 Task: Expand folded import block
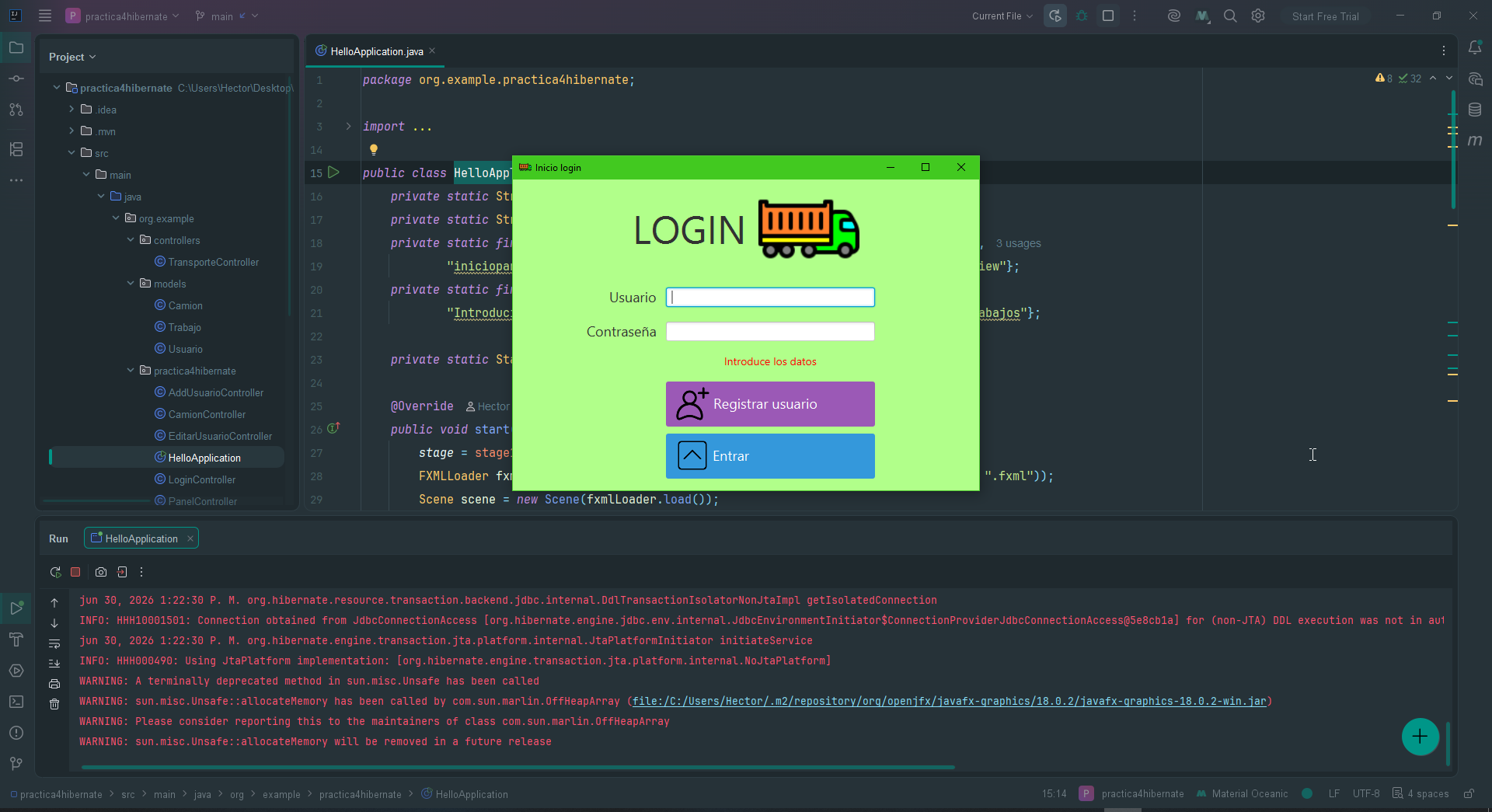(x=348, y=126)
